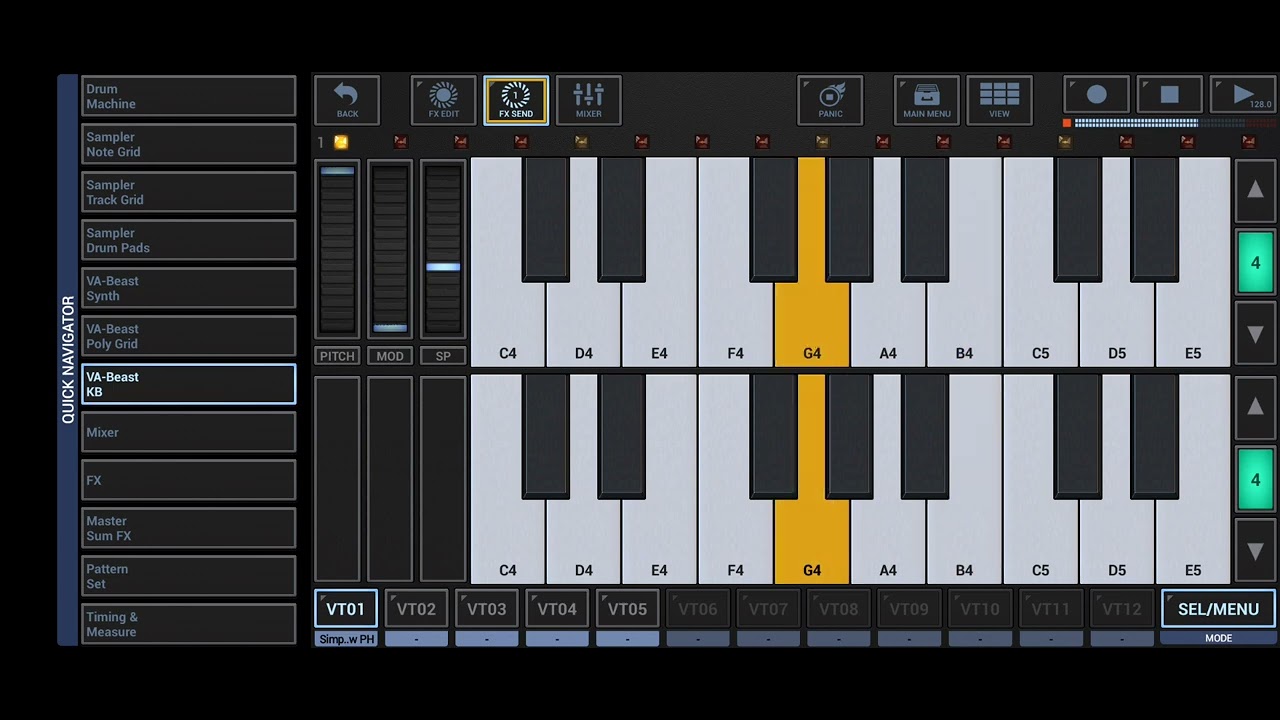Play C5 on the lower keyboard
The height and width of the screenshot is (720, 1280).
tap(1040, 542)
